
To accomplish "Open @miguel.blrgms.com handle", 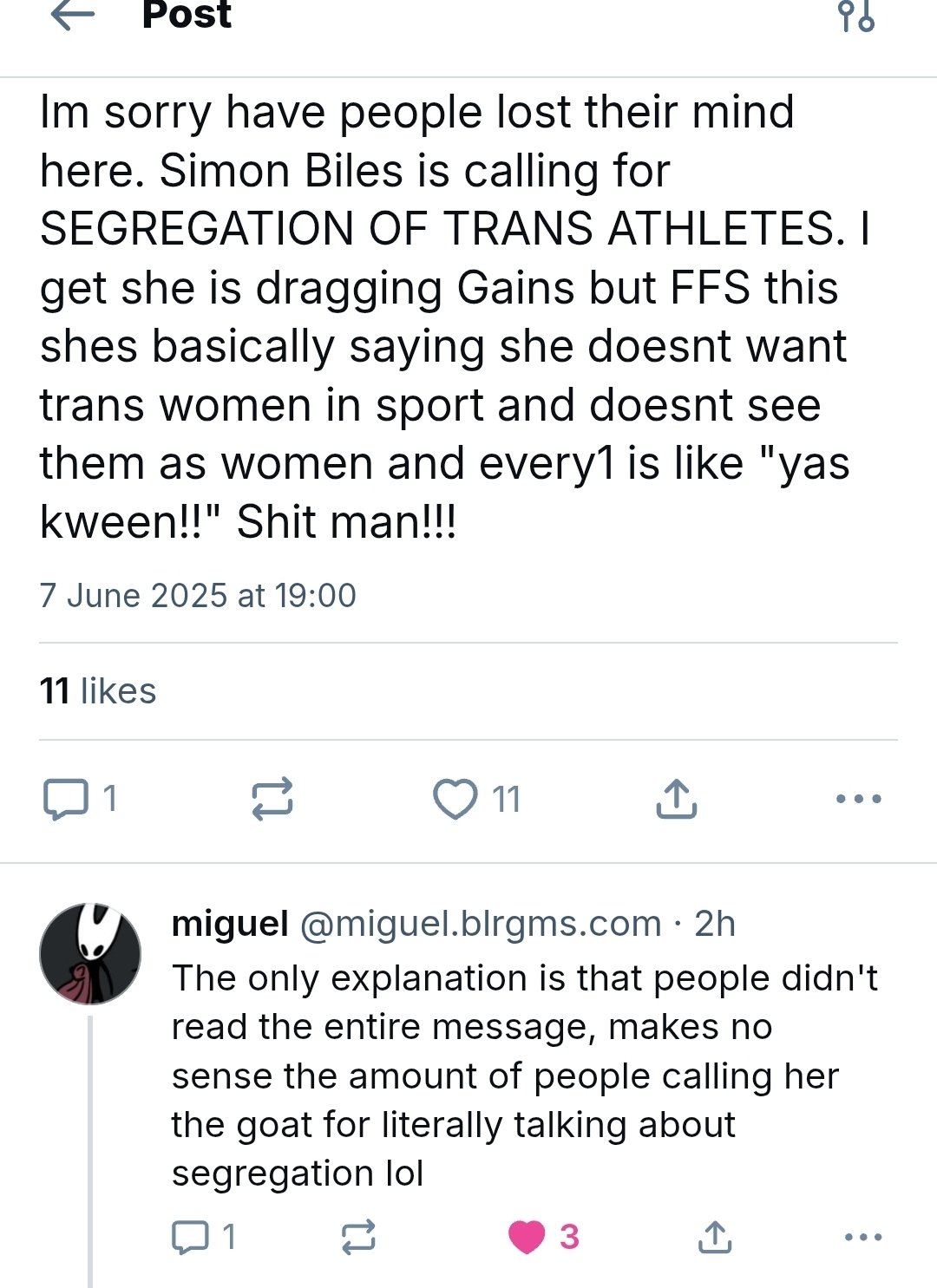I will (481, 924).
